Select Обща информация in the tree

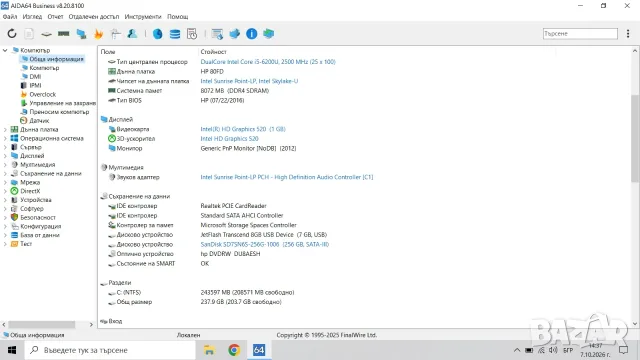(56, 59)
